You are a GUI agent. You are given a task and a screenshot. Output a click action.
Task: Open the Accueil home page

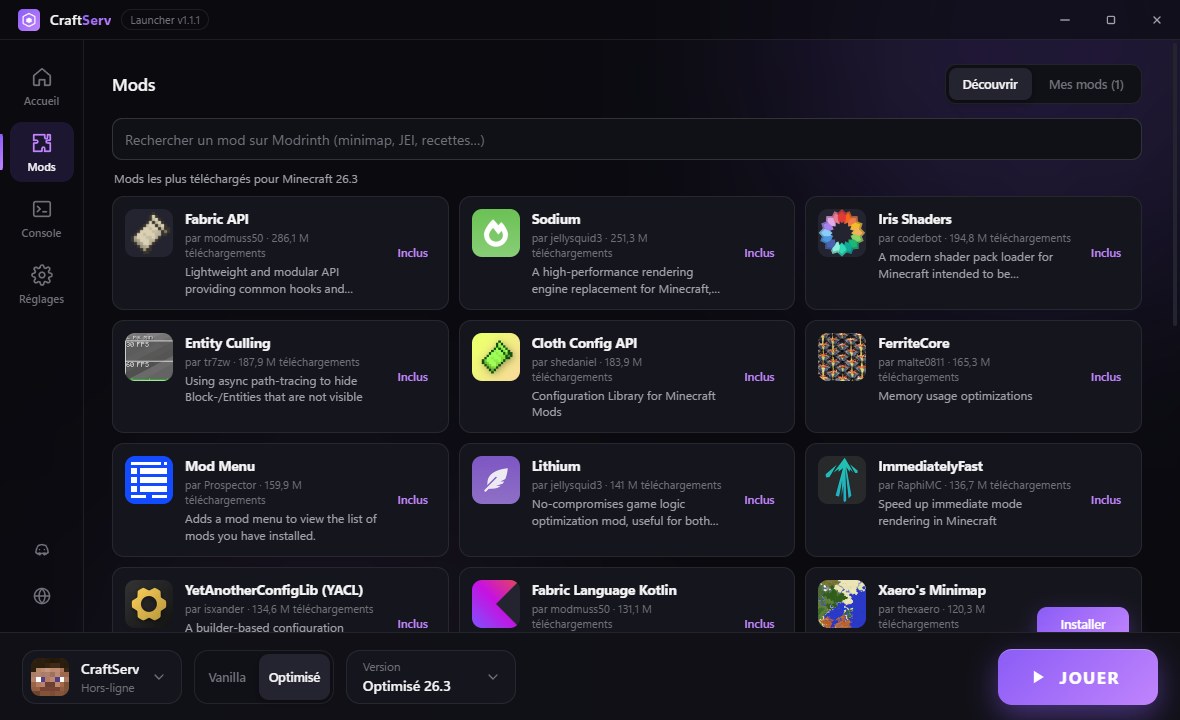point(41,87)
